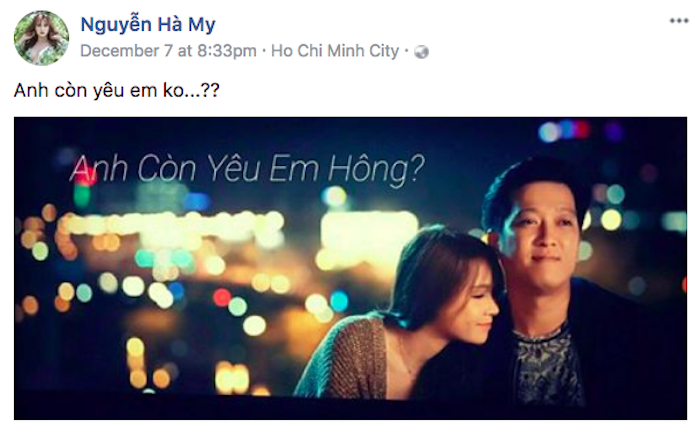Click the man's patterned shirt

pyautogui.click(x=547, y=364)
